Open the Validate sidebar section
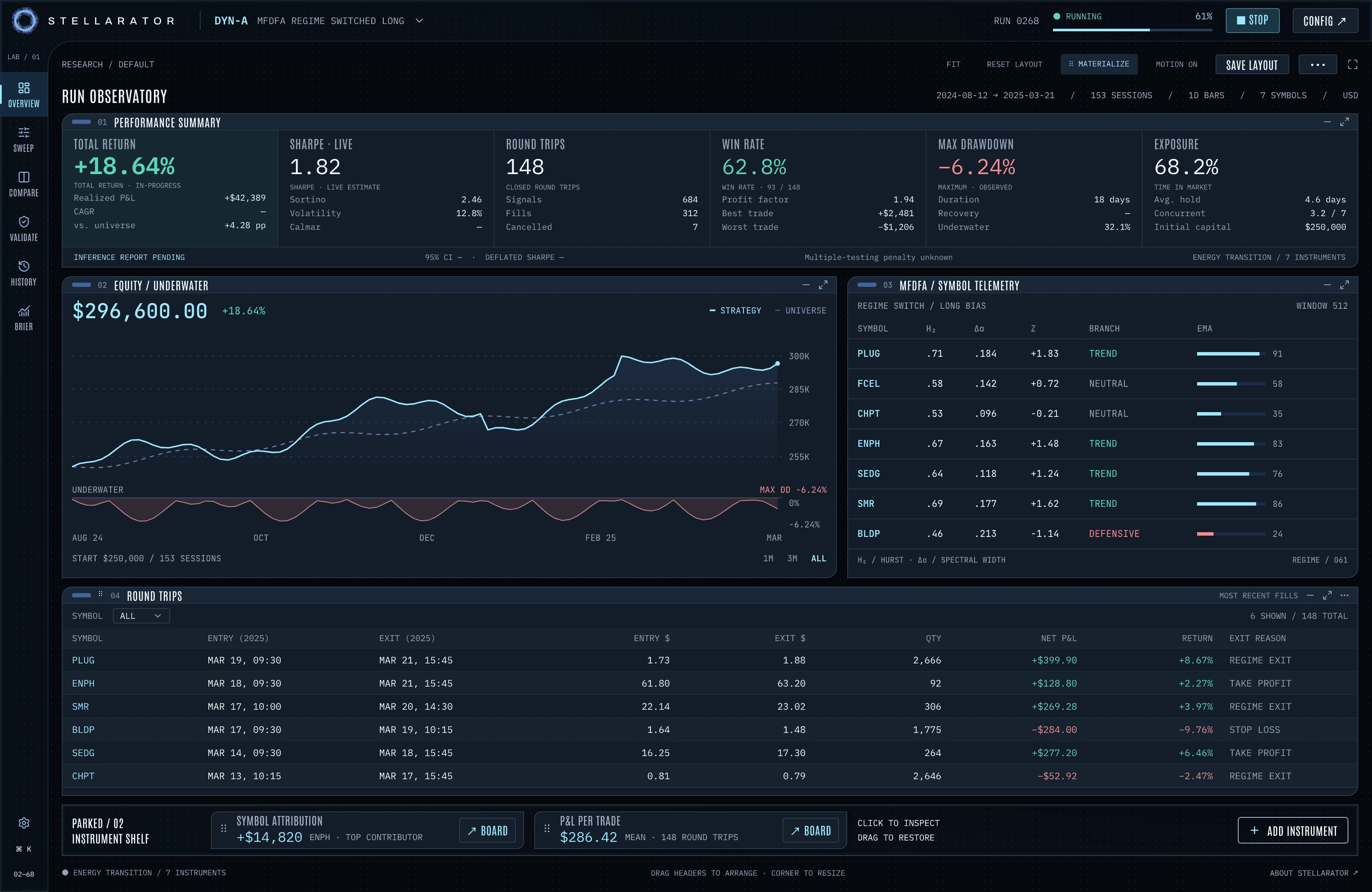1372x892 pixels. click(24, 229)
